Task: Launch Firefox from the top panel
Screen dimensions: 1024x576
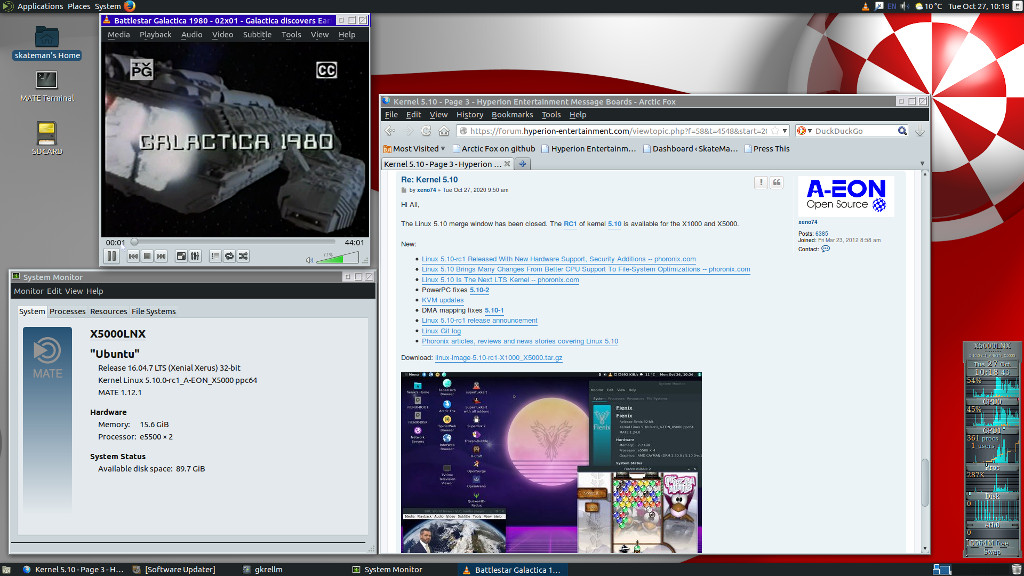Action: [x=130, y=6]
